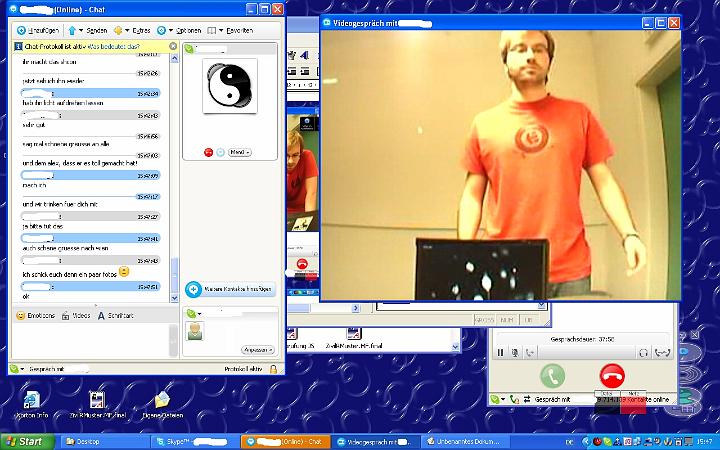
Task: Open the Optionen dropdown arrow
Action: click(171, 31)
